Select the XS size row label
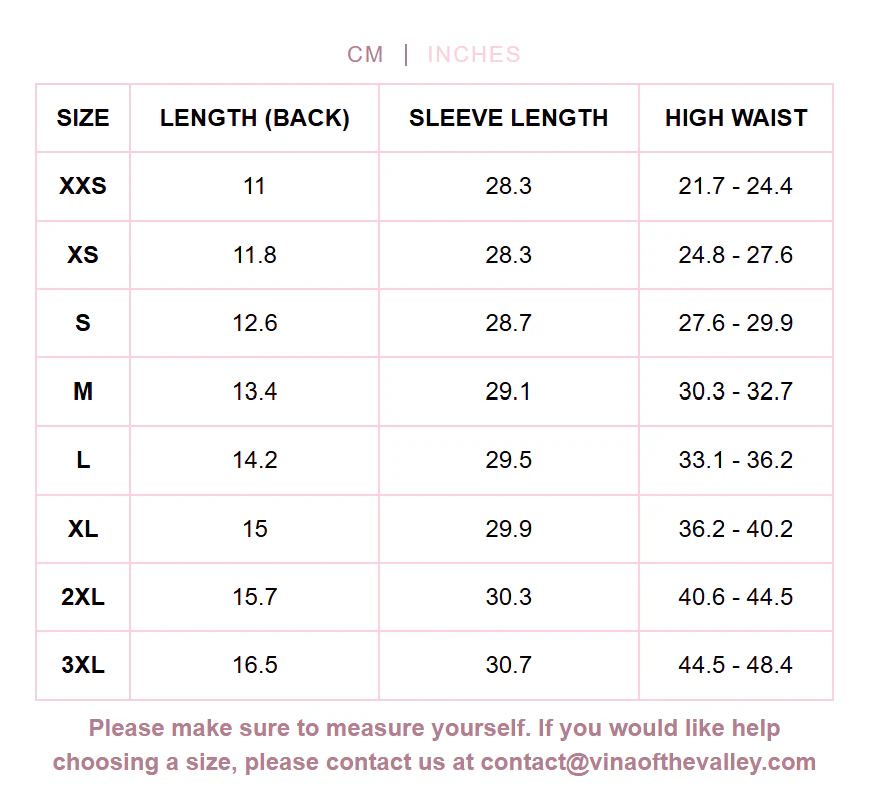 coord(83,255)
